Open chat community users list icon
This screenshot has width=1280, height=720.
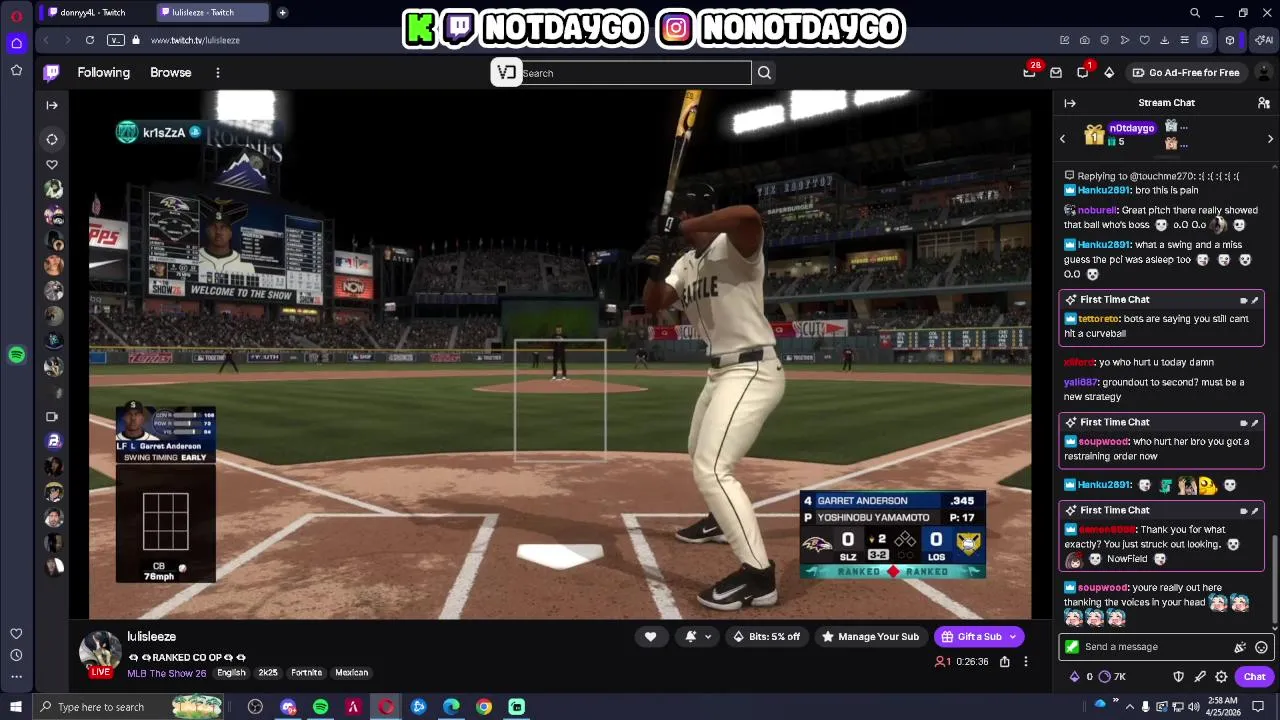click(1264, 103)
